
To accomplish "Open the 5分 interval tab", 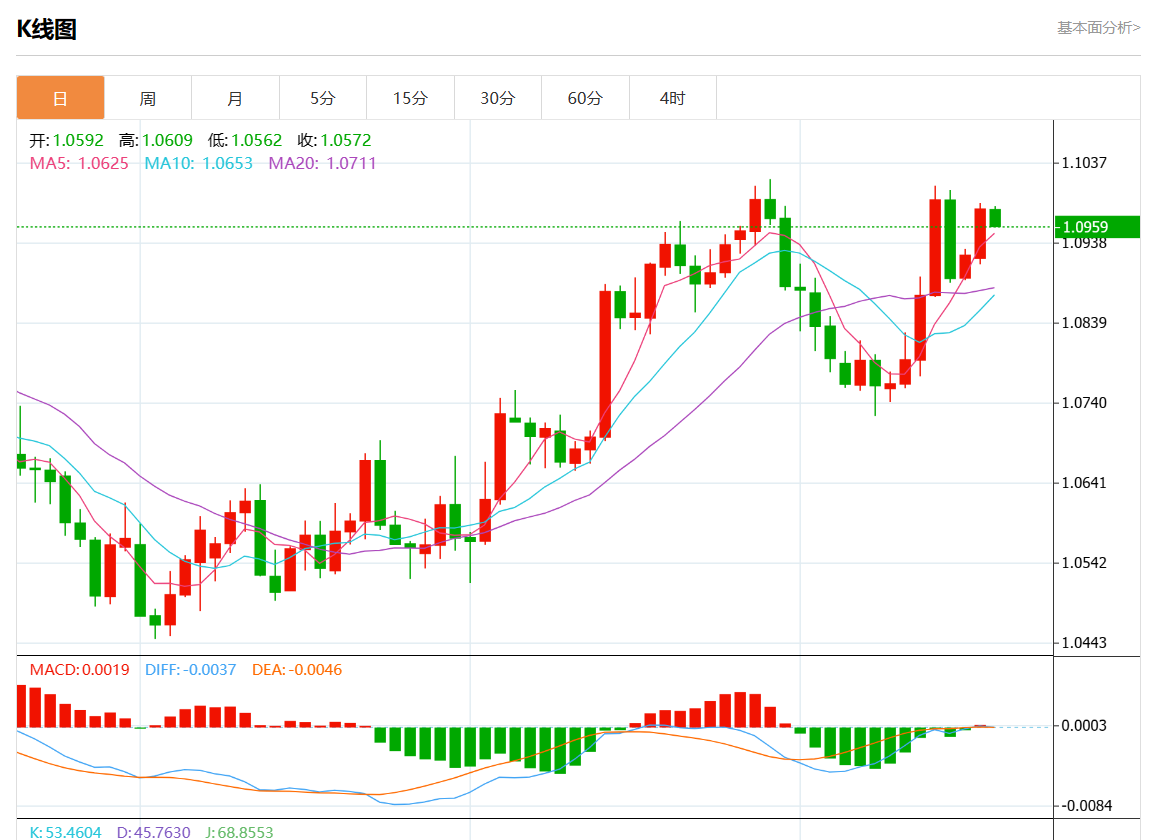I will point(323,98).
